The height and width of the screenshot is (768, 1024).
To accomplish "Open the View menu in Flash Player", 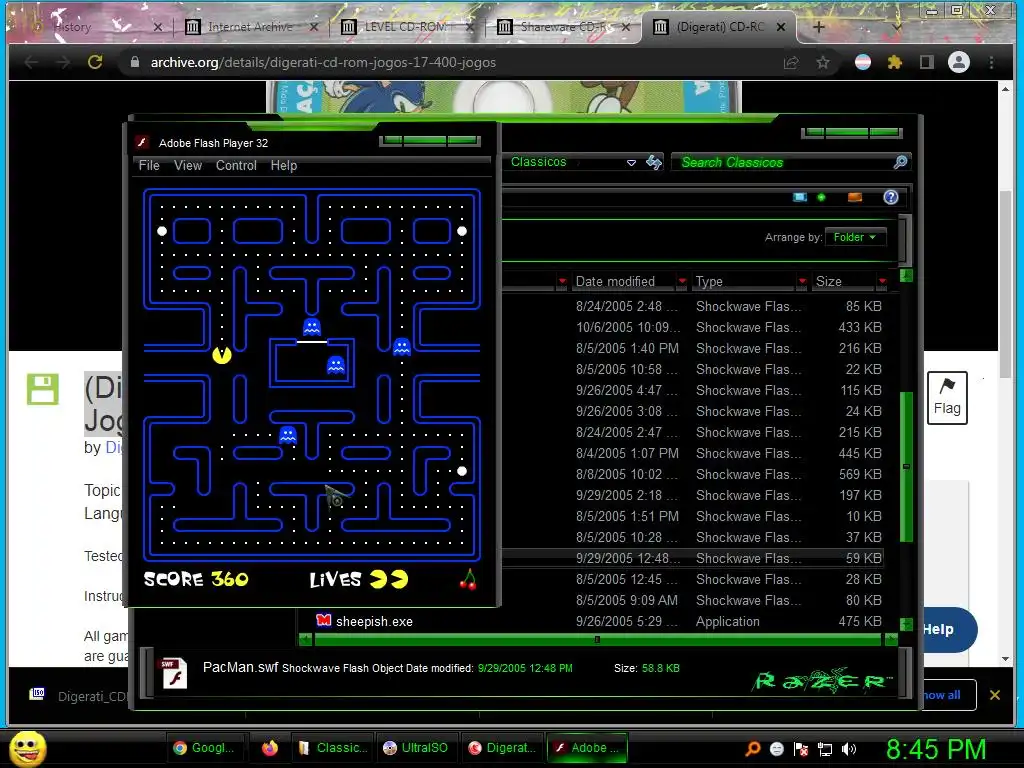I will pyautogui.click(x=187, y=165).
